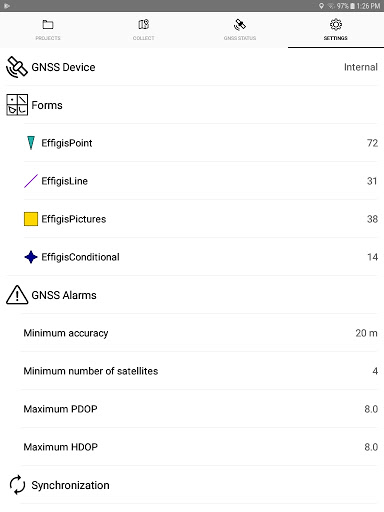Image resolution: width=384 pixels, height=512 pixels.
Task: Open the GNSS Status satellite icon
Action: [240, 25]
